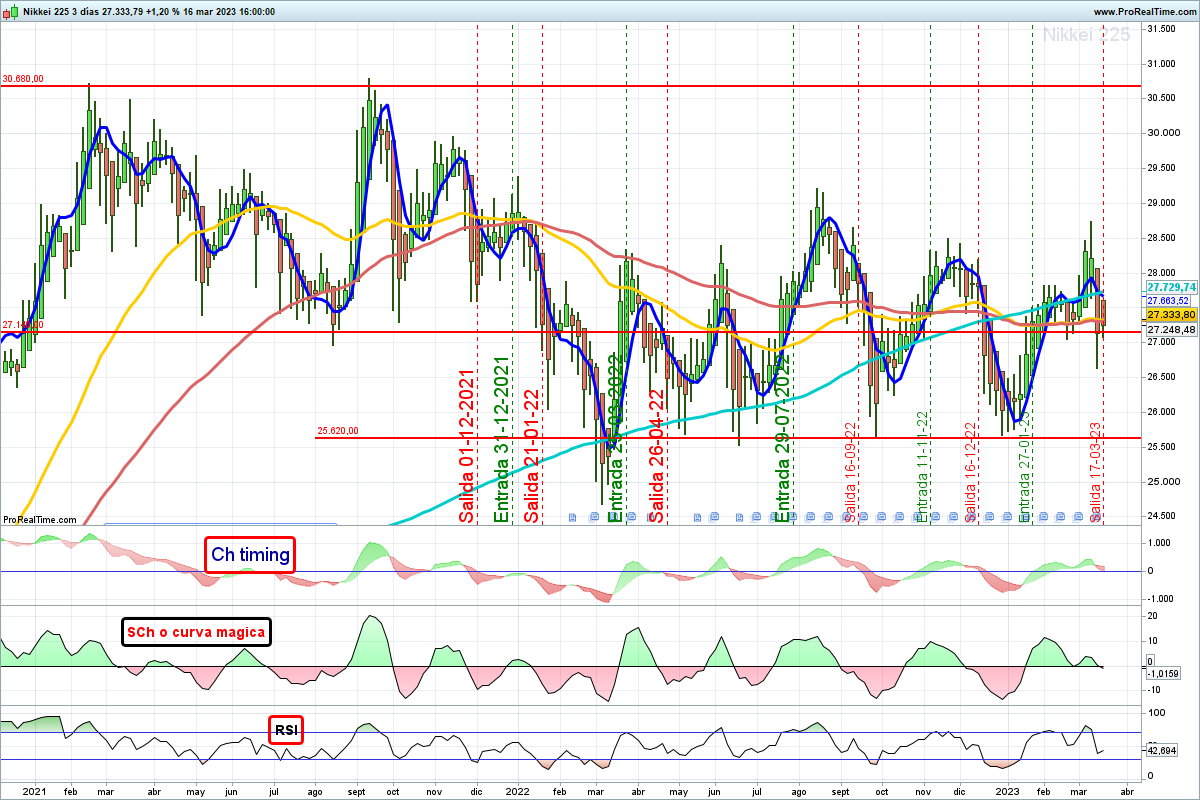Click the Ch timing indicator label
Viewport: 1200px width, 800px height.
pos(250,555)
